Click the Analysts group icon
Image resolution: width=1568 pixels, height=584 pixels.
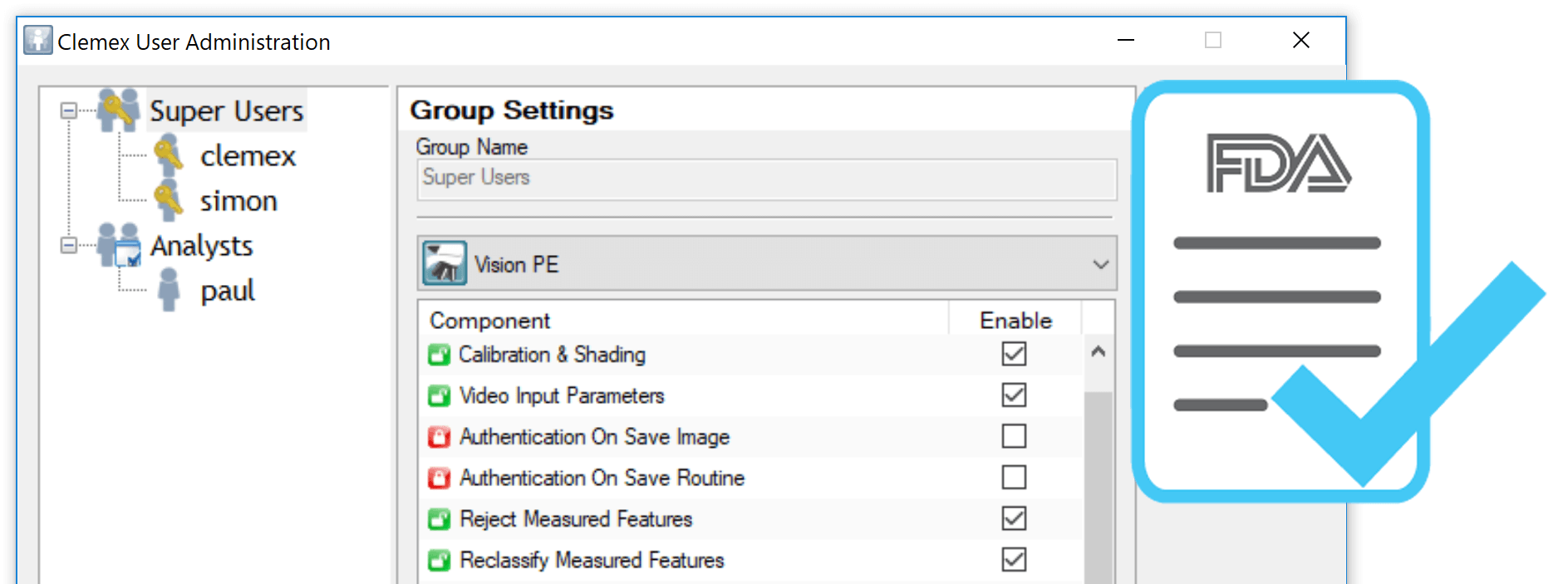point(119,246)
